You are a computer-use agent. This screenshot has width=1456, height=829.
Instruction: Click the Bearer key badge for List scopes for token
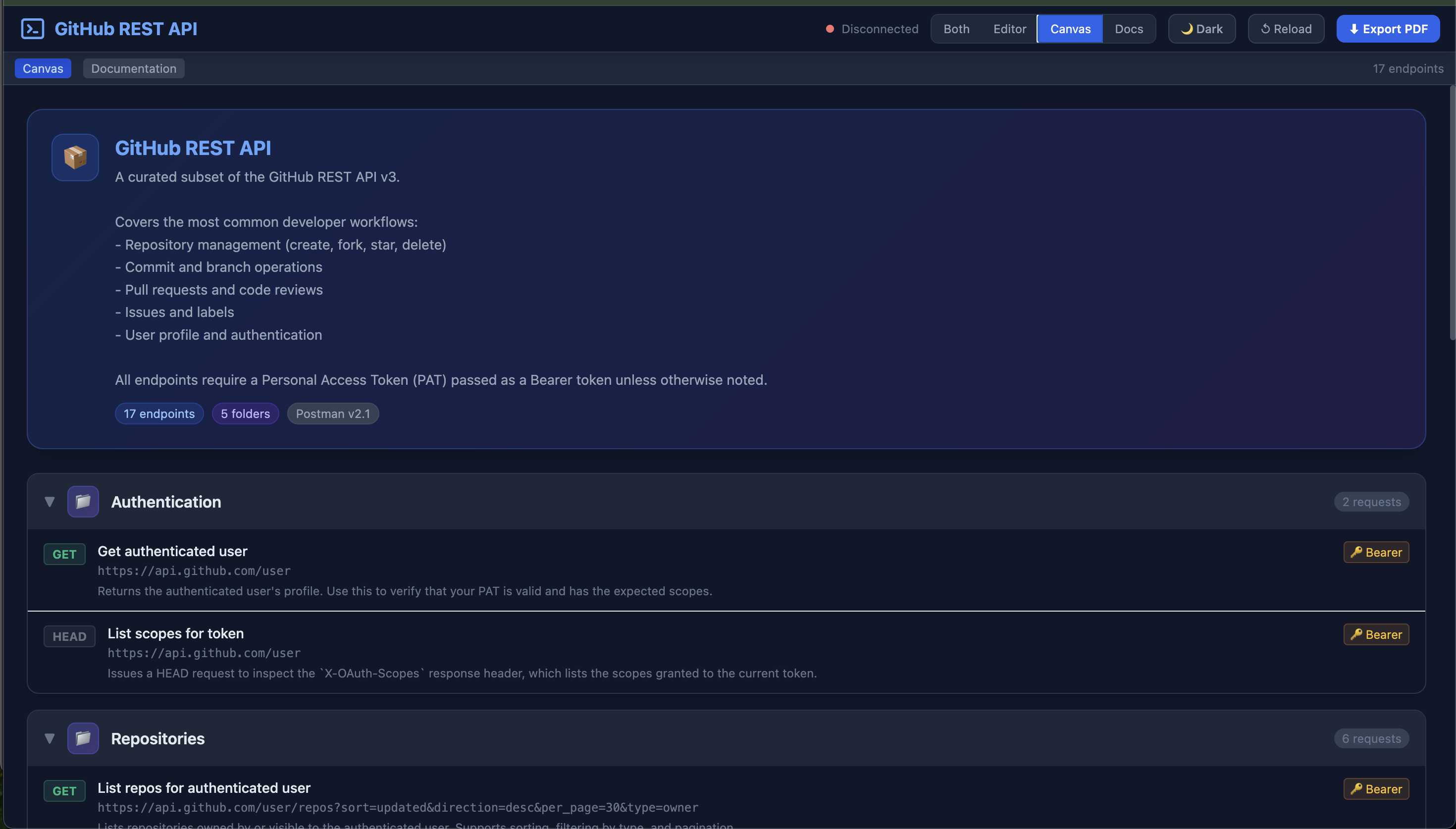point(1376,634)
